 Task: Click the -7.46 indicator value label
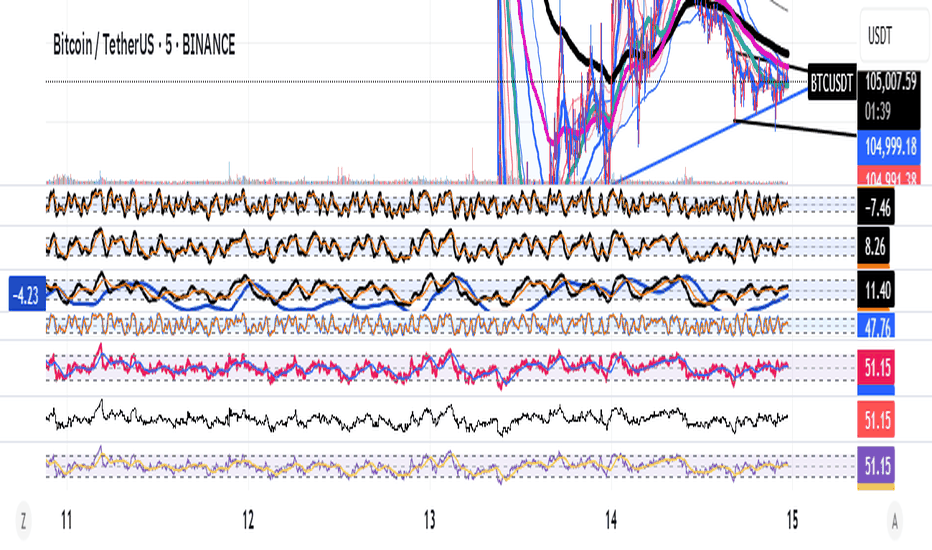point(876,208)
